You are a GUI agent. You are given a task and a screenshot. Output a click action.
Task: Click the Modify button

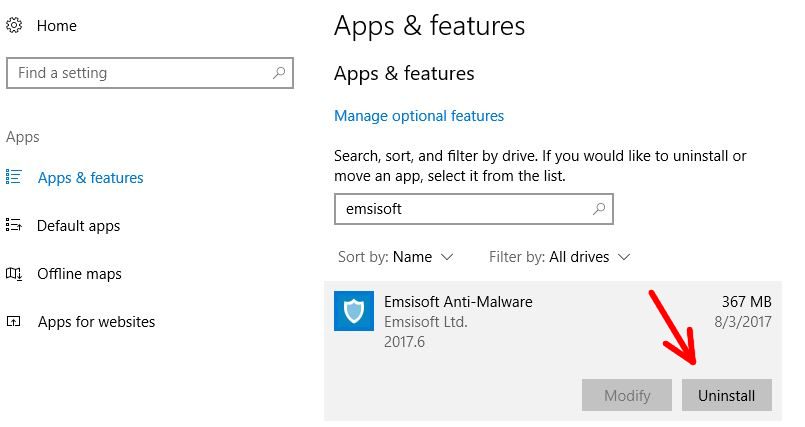(627, 395)
